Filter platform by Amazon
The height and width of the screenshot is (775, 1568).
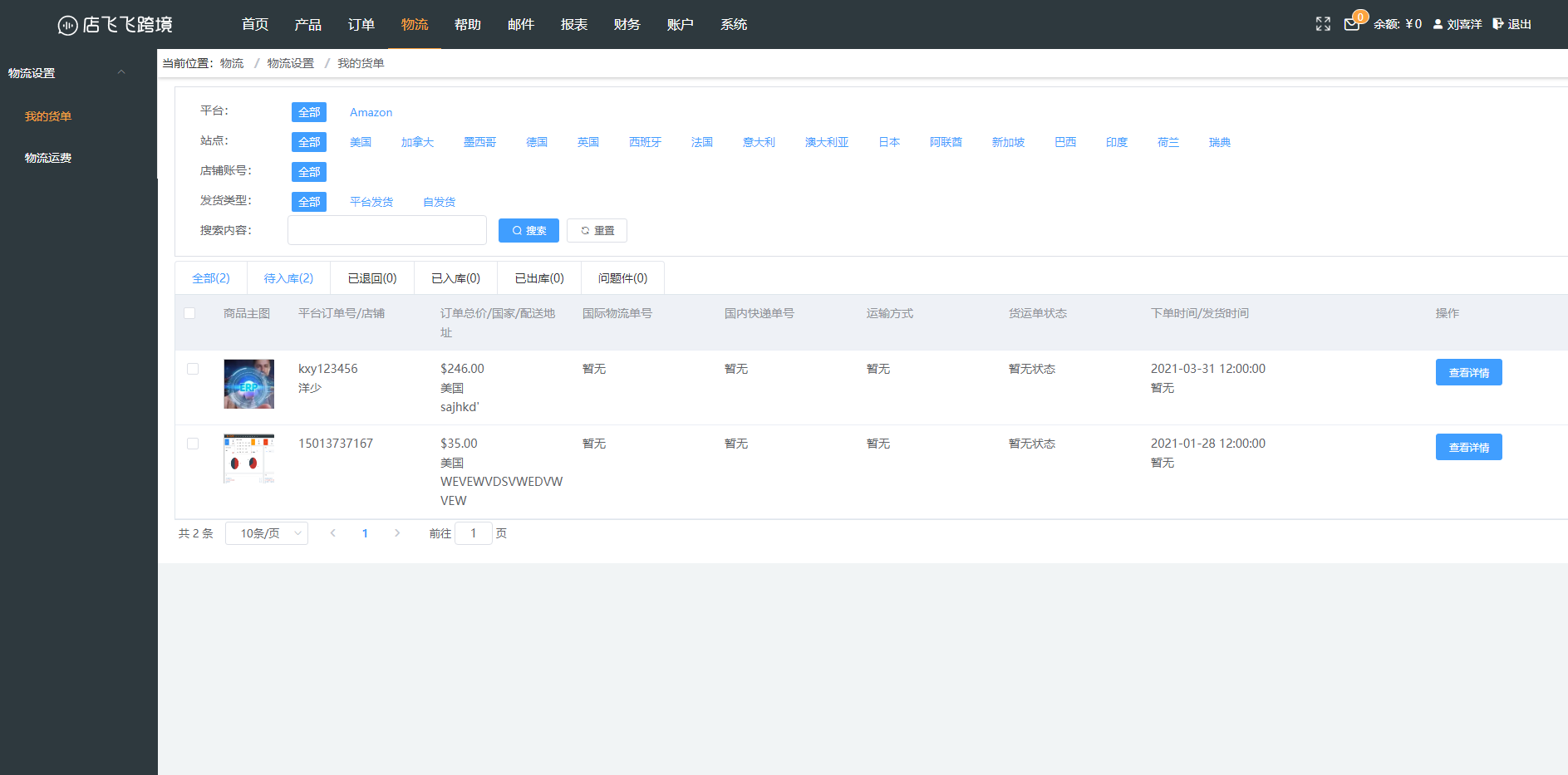pyautogui.click(x=371, y=112)
